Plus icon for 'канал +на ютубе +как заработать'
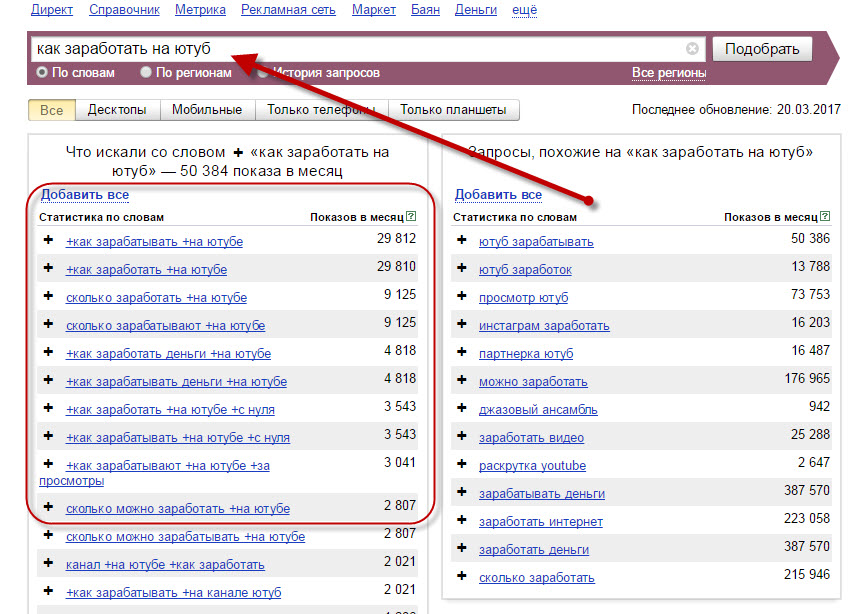 pyautogui.click(x=49, y=563)
